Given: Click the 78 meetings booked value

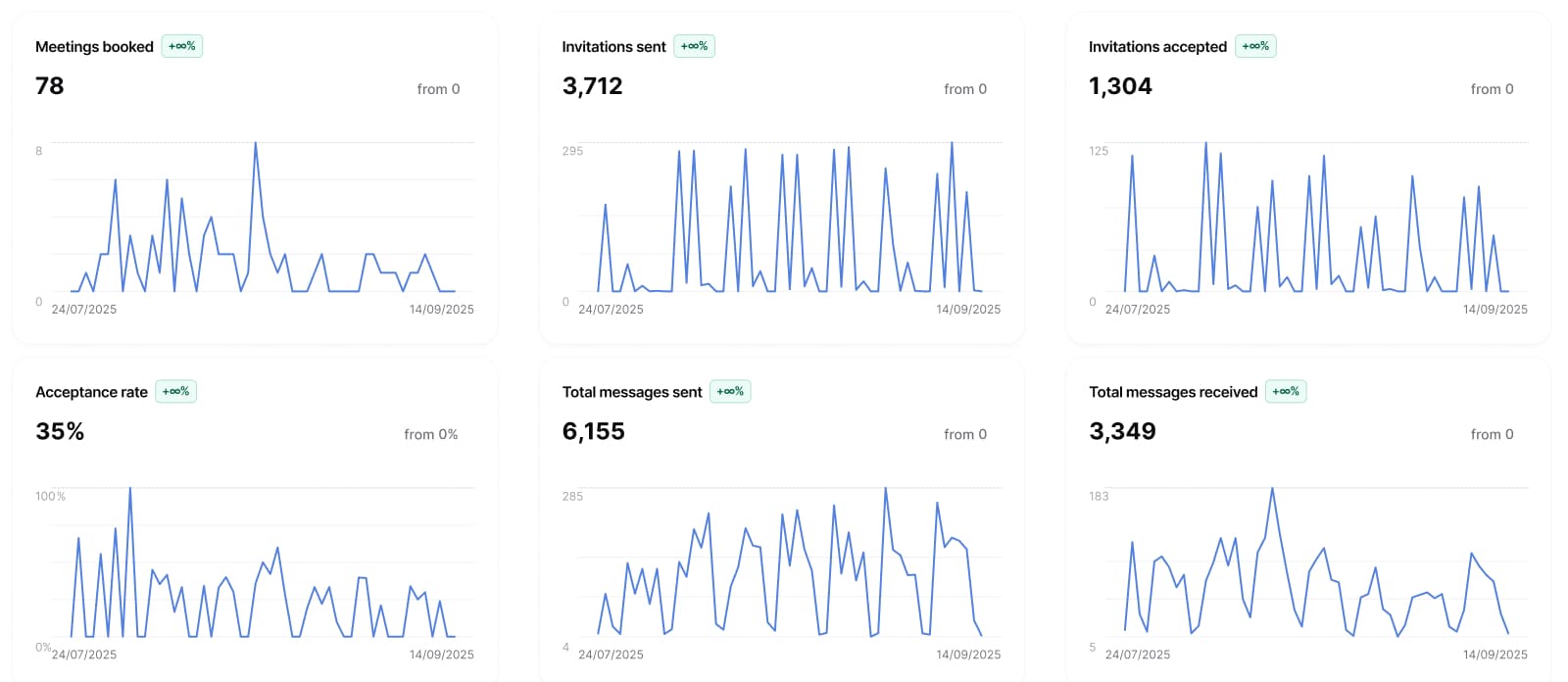Looking at the screenshot, I should pyautogui.click(x=50, y=86).
